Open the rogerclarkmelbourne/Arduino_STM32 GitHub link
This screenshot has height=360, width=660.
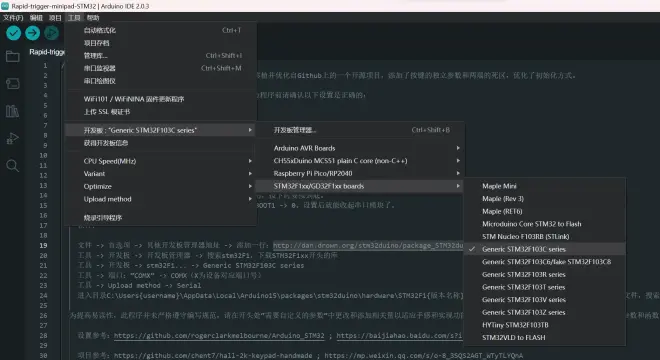[x=219, y=336]
